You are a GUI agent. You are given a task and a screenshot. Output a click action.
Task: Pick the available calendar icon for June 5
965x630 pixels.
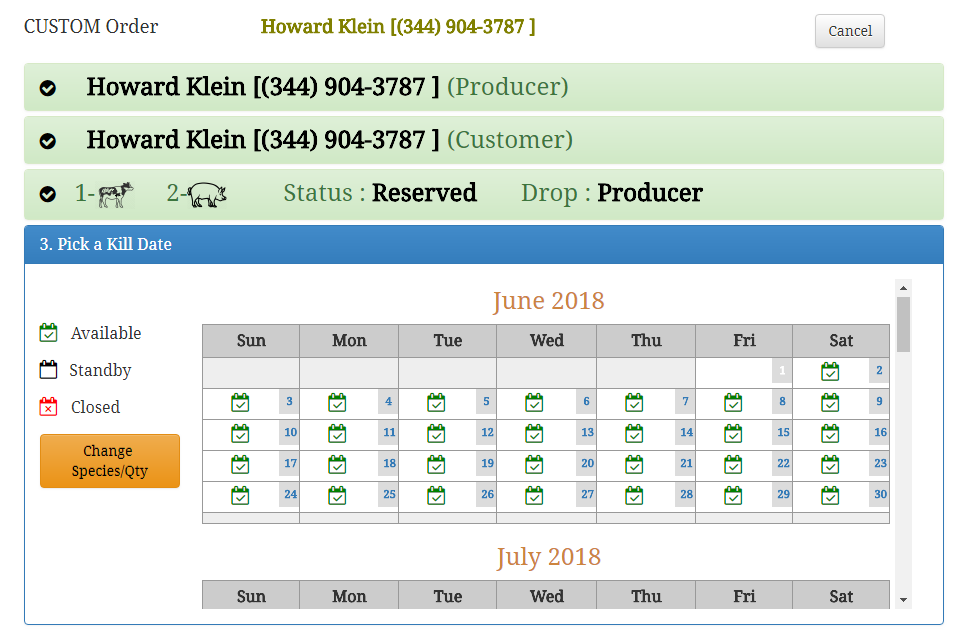click(x=436, y=403)
